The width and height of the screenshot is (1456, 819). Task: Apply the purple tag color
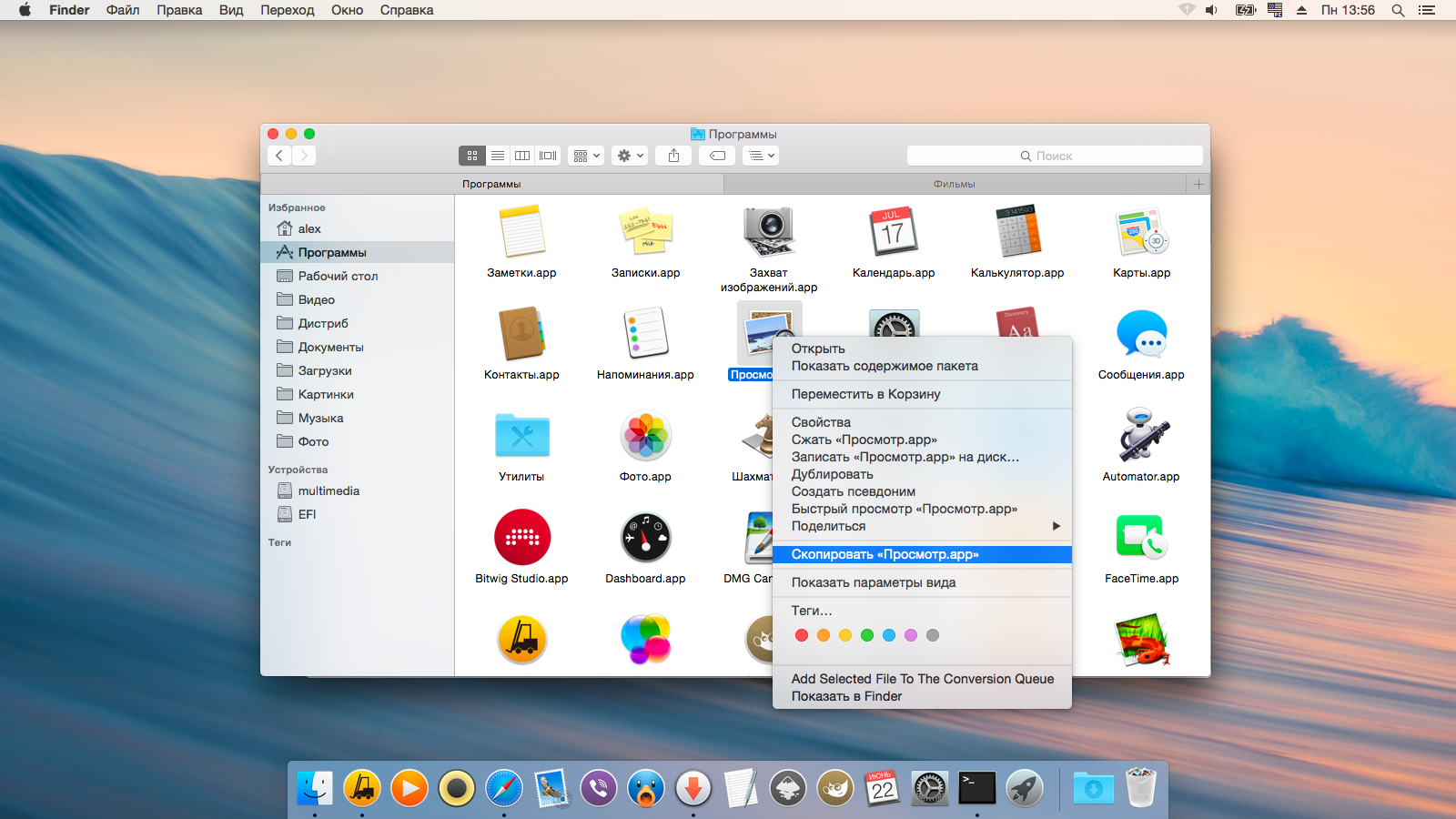[911, 635]
